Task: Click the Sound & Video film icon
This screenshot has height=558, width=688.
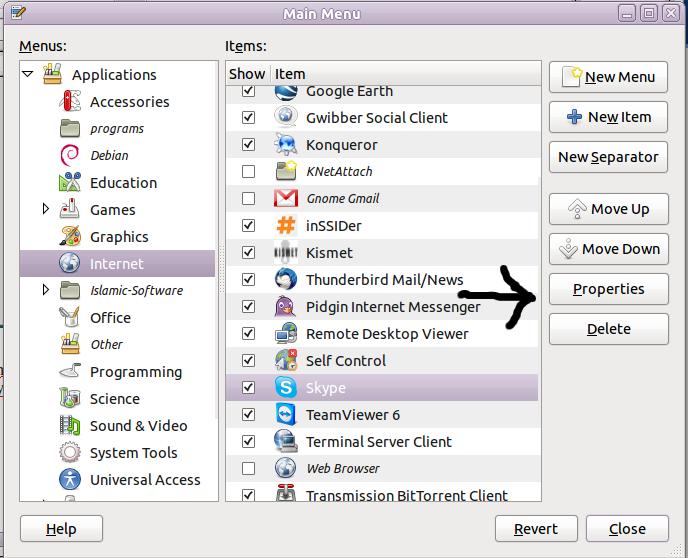Action: click(70, 426)
